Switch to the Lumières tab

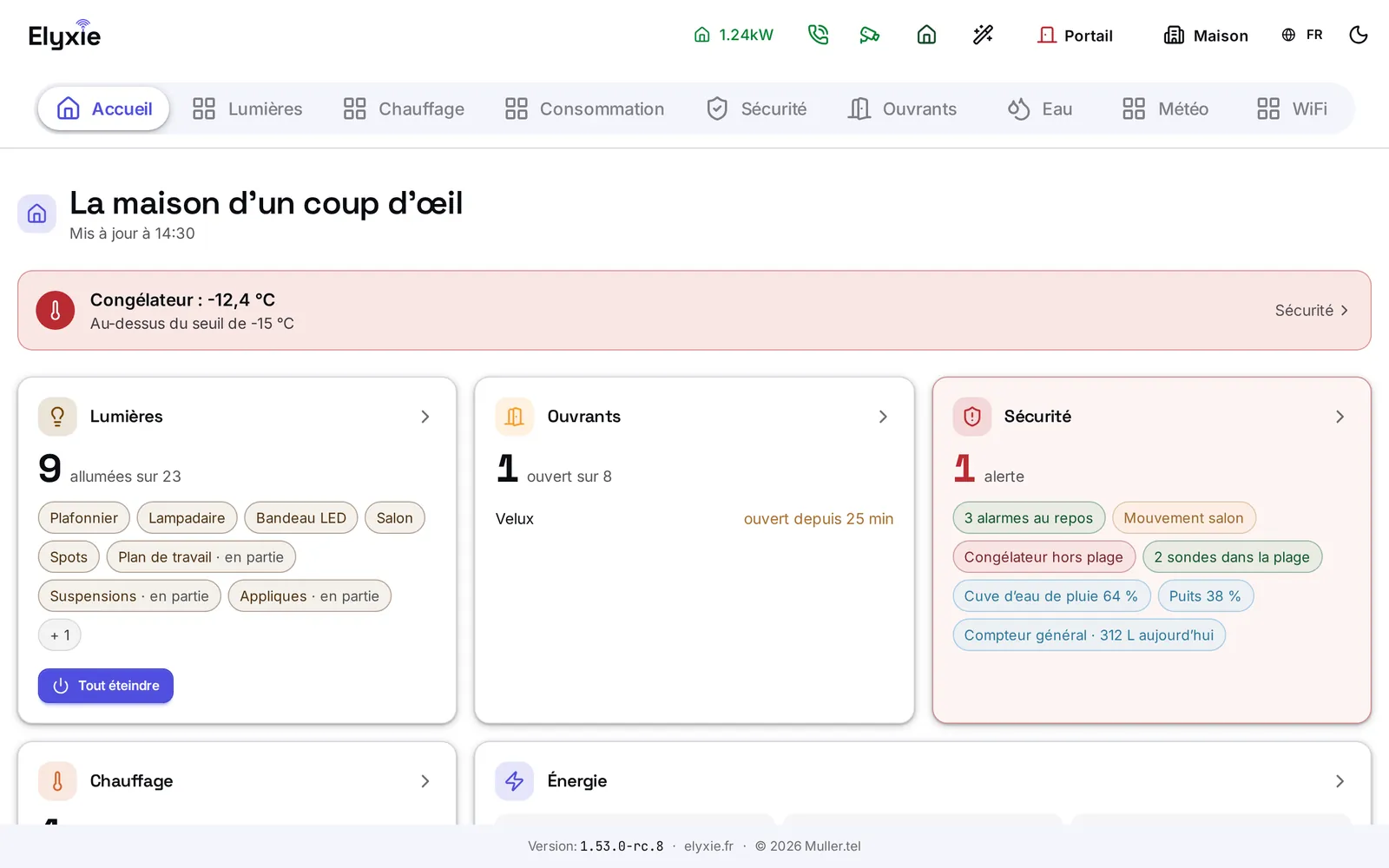click(247, 108)
